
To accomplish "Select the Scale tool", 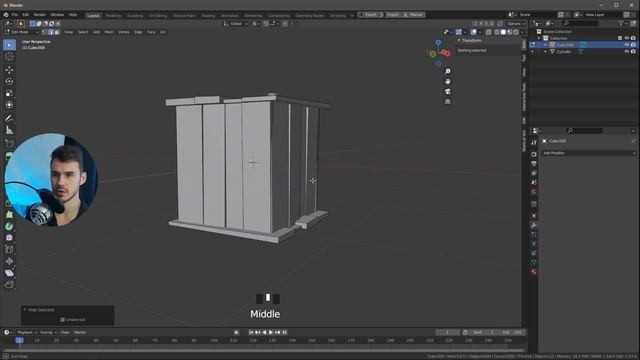I will [9, 93].
